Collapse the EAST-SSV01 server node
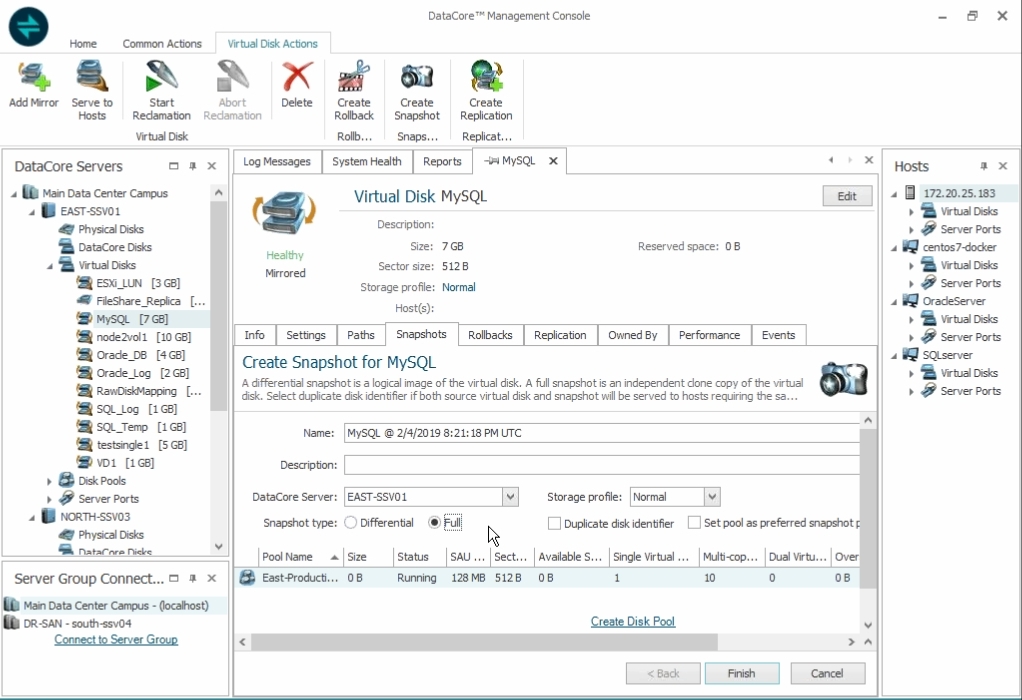Screen dimensions: 1022x700 click(x=31, y=212)
